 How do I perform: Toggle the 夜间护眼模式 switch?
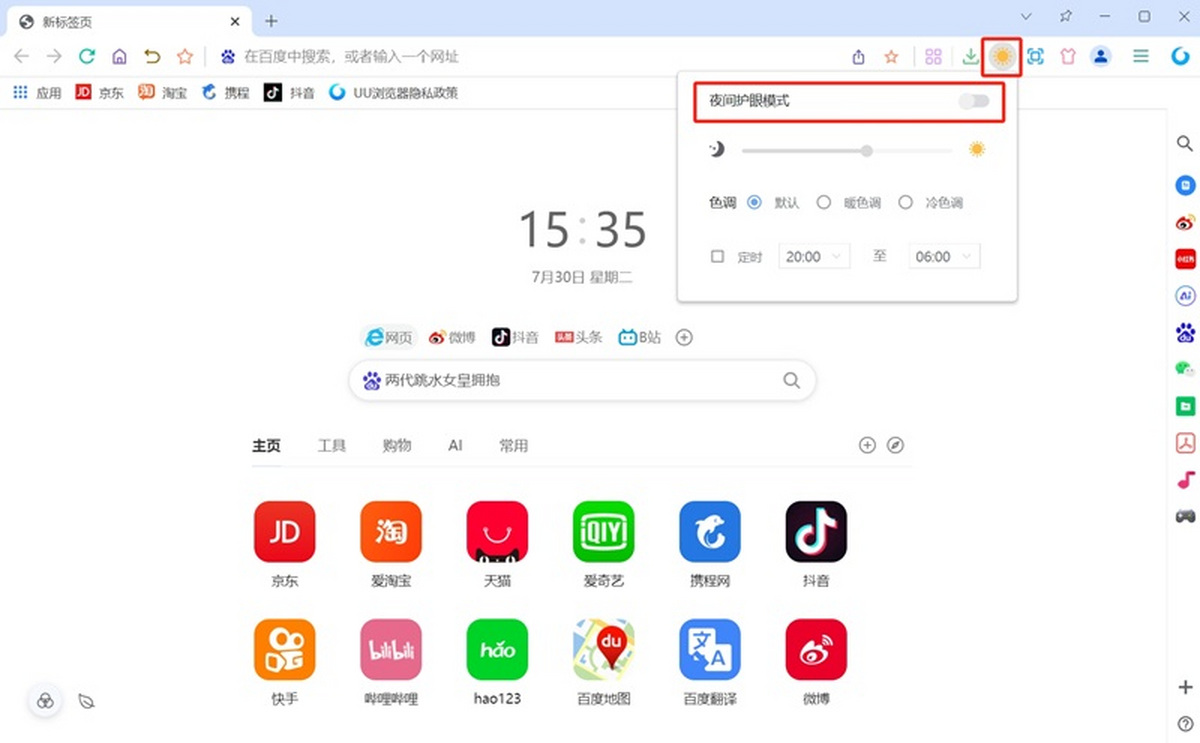[x=973, y=101]
